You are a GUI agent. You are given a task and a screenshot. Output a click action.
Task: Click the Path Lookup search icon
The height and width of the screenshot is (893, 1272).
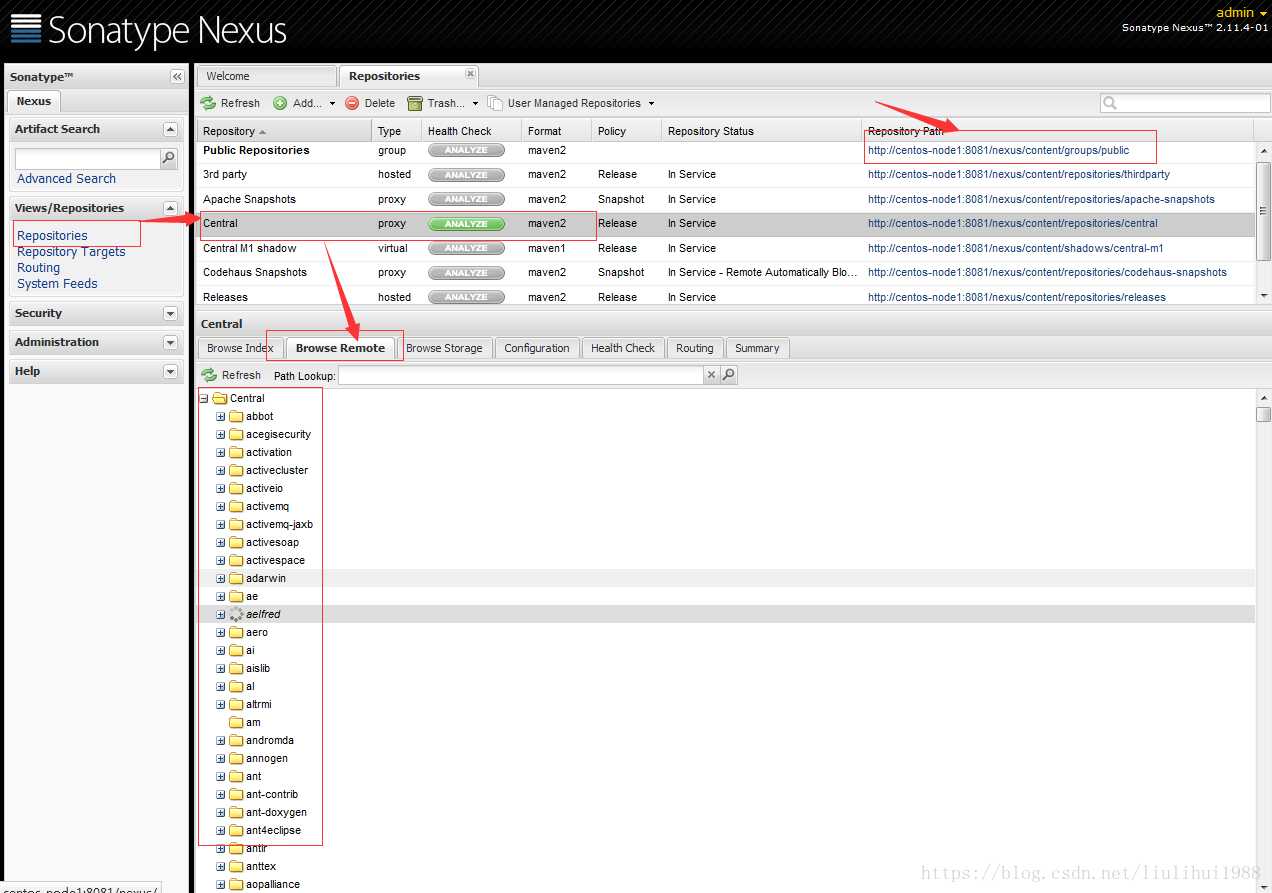729,375
